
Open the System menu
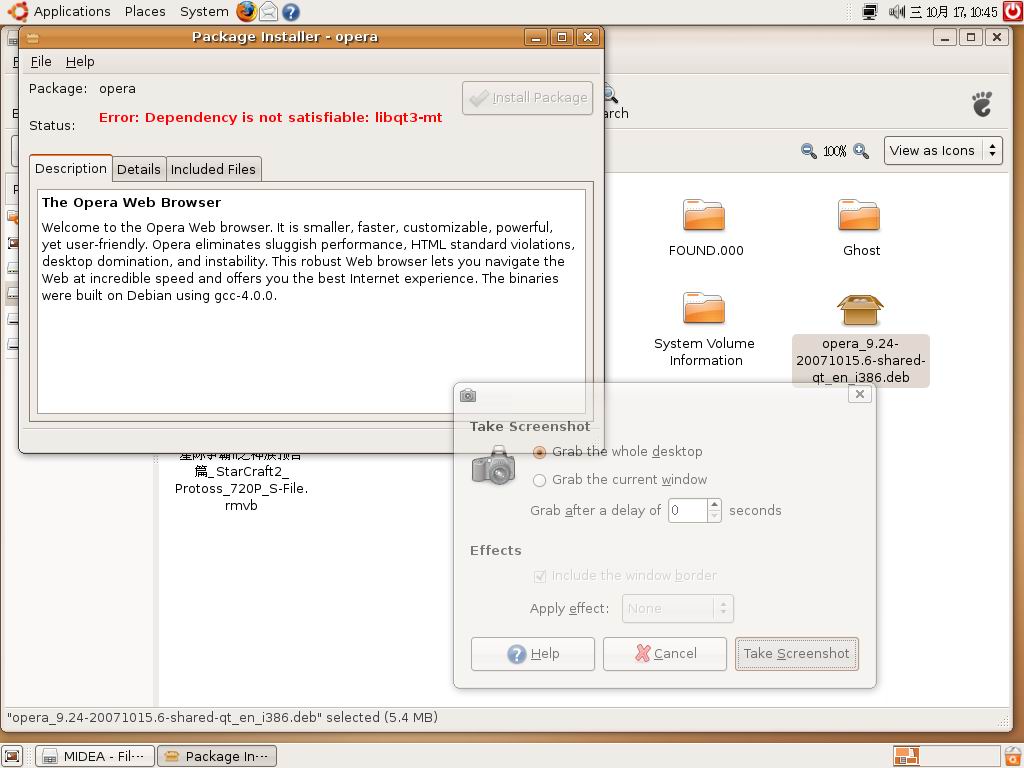tap(204, 12)
